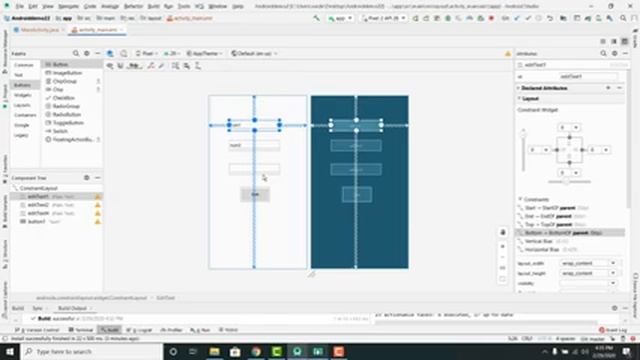Toggle view options eye icon

[x=110, y=66]
